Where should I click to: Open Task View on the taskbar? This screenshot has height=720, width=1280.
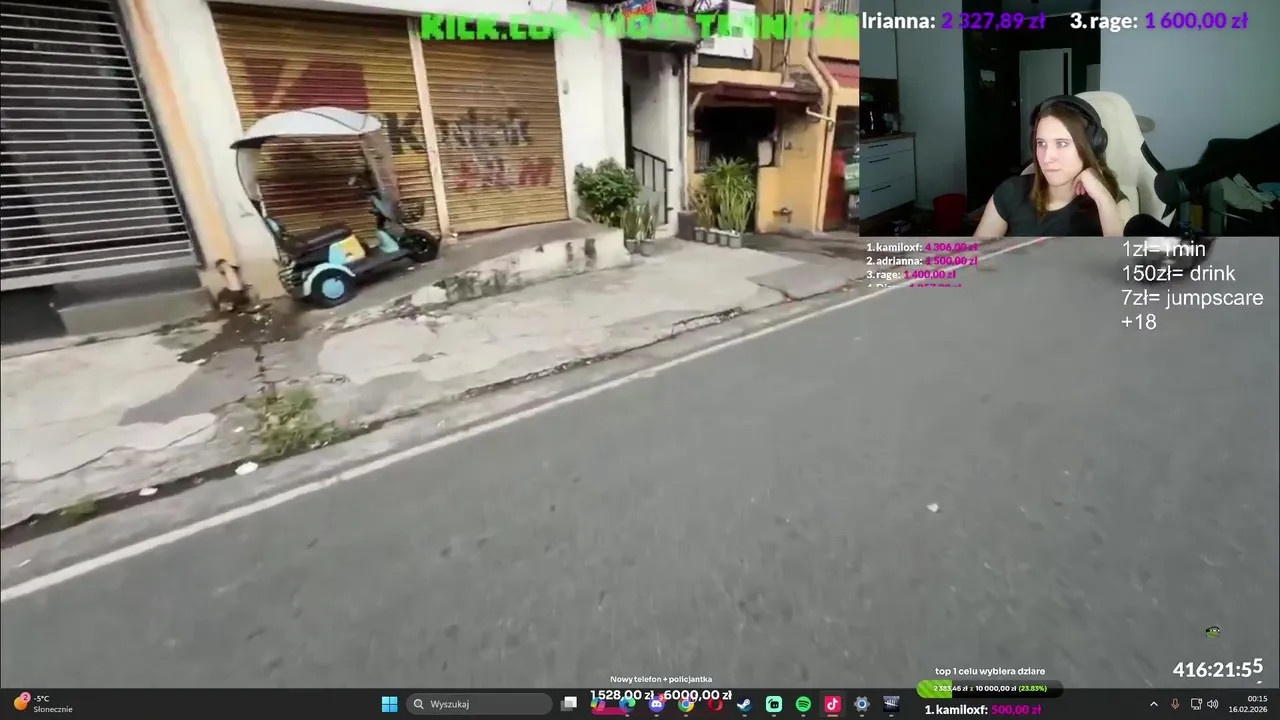pyautogui.click(x=569, y=704)
